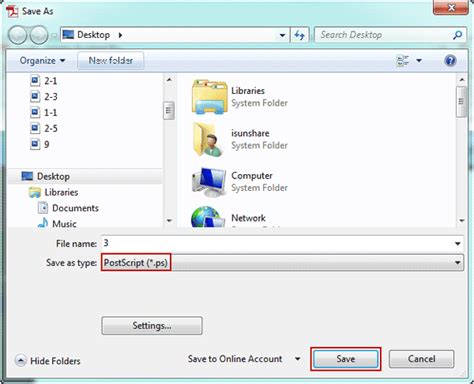Viewport: 474px width, 384px height.
Task: Select the Desktop item in navigation tree
Action: click(53, 176)
